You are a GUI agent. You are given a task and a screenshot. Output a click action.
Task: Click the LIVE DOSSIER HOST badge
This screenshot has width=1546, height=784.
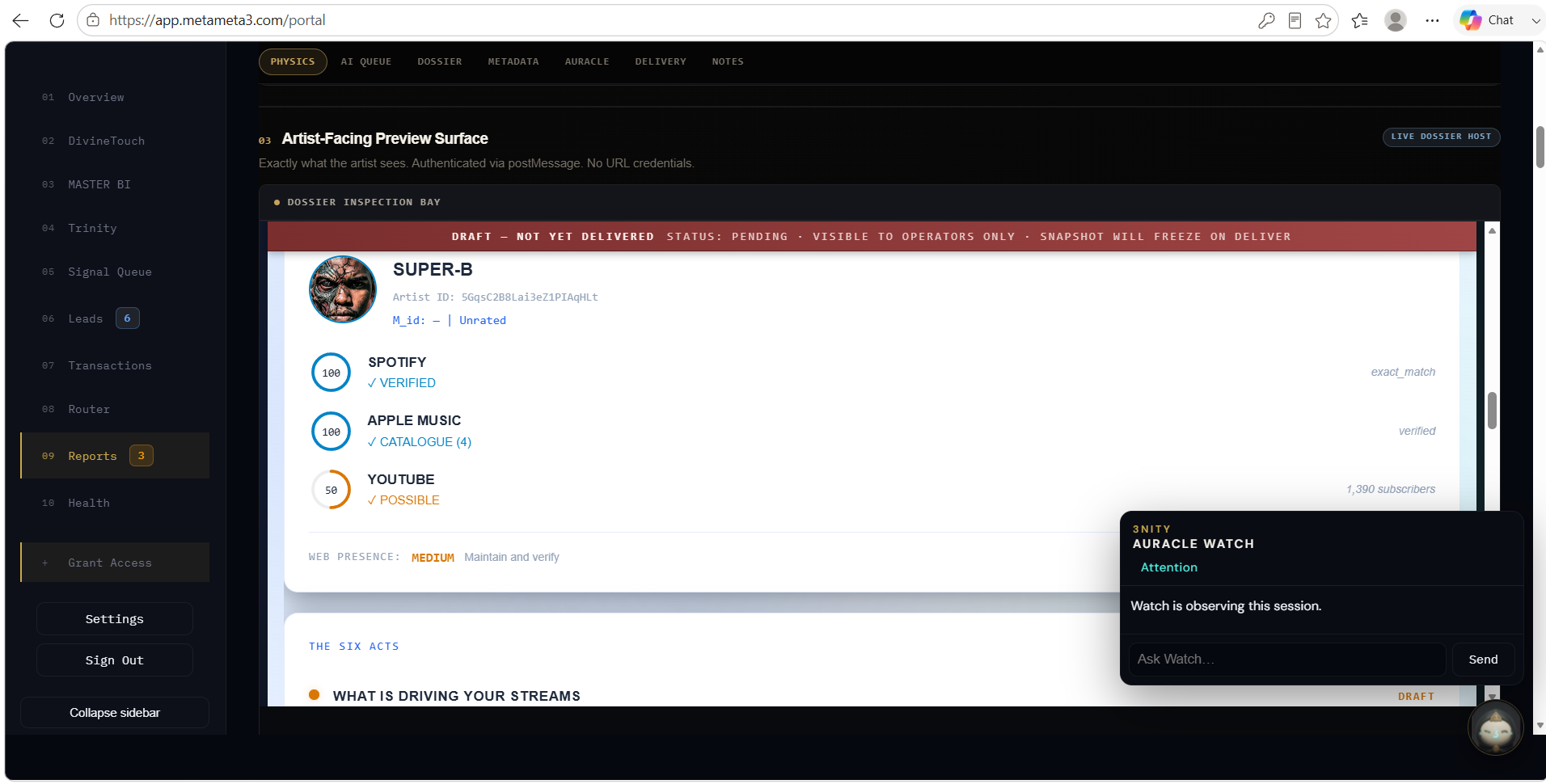(1441, 137)
